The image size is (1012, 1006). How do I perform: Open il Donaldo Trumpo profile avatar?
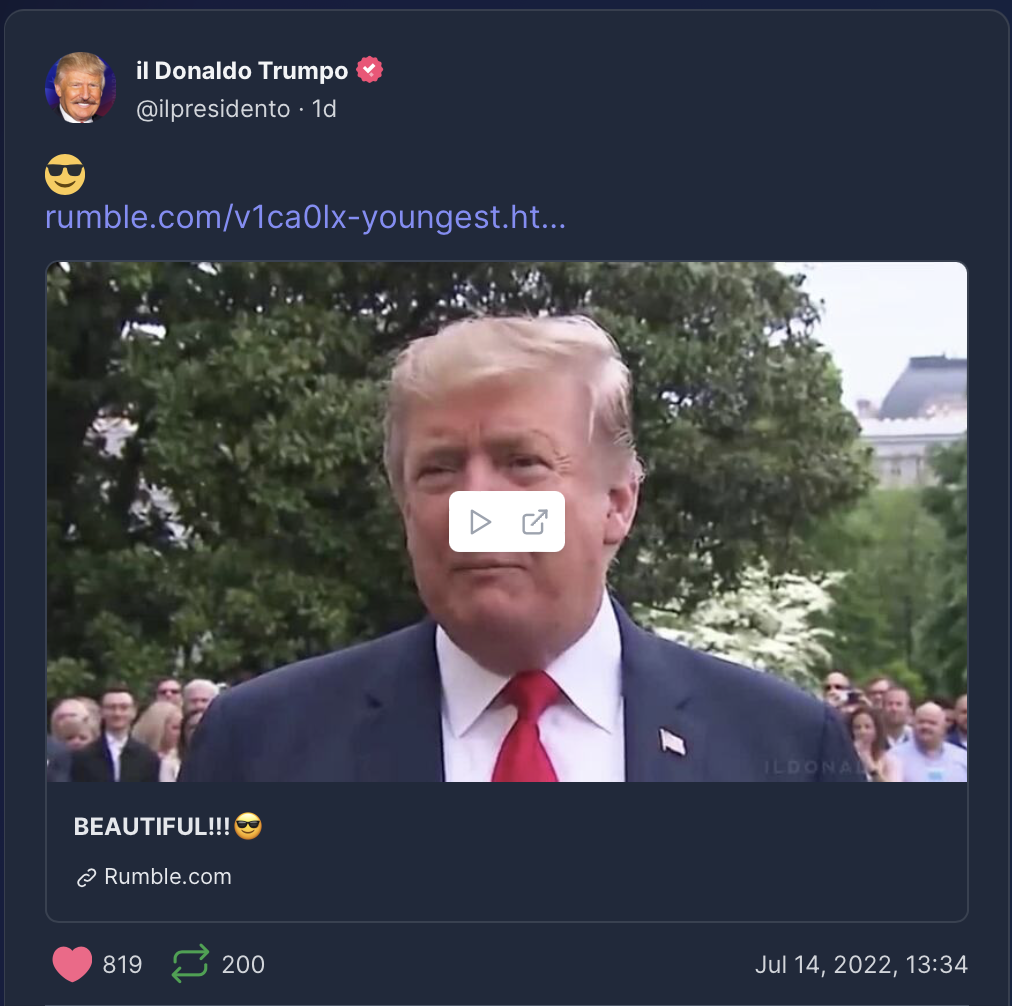(81, 88)
